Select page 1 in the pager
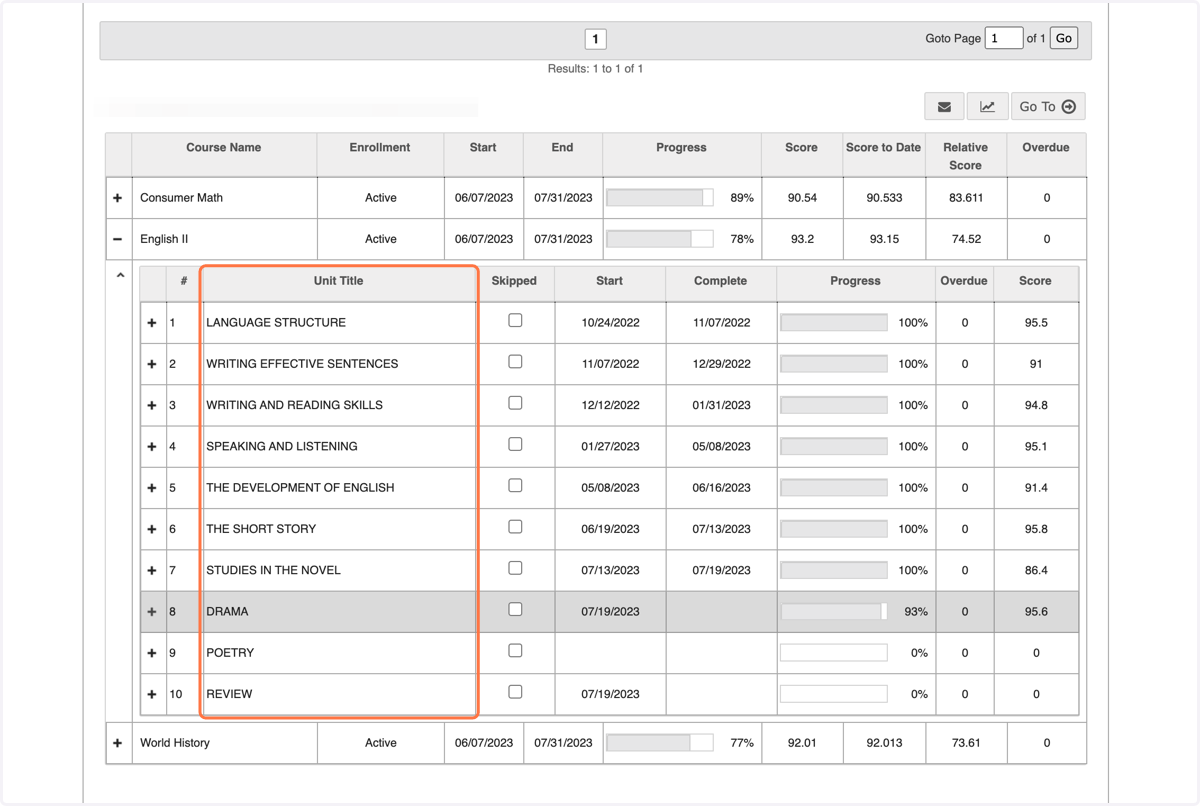Viewport: 1200px width, 806px height. tap(595, 39)
